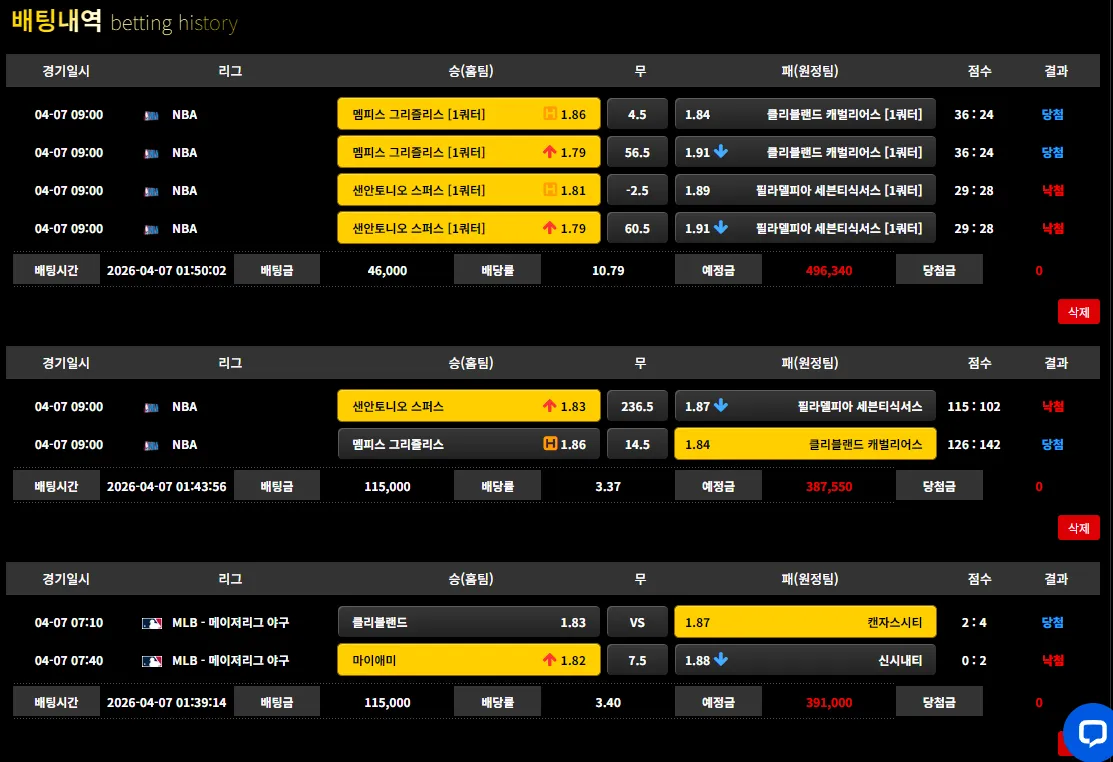This screenshot has height=762, width=1113.
Task: Click the red up arrow by 마이애미 1.82
Action: click(549, 660)
